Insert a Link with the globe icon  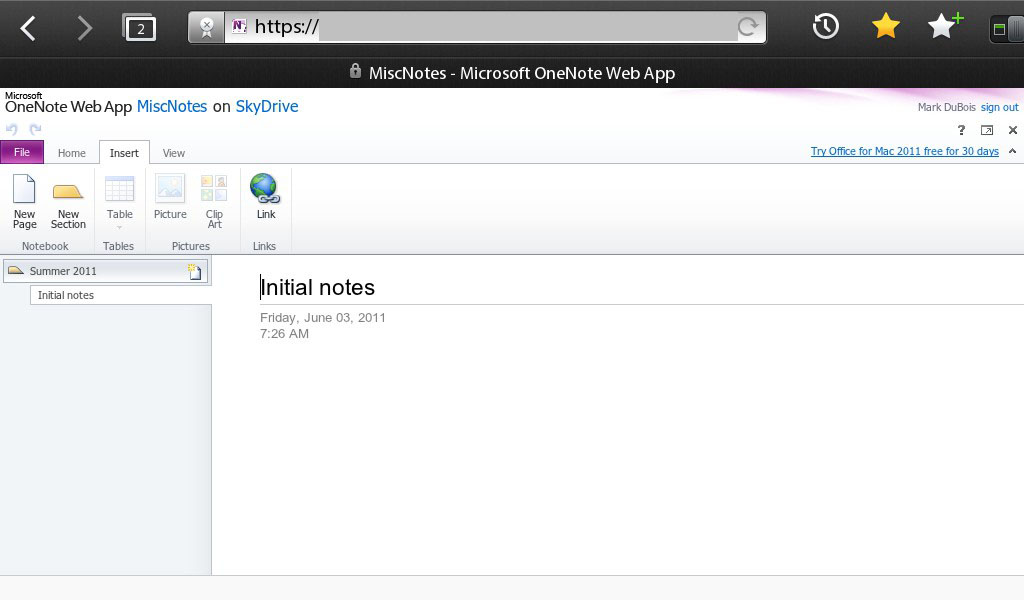click(265, 196)
